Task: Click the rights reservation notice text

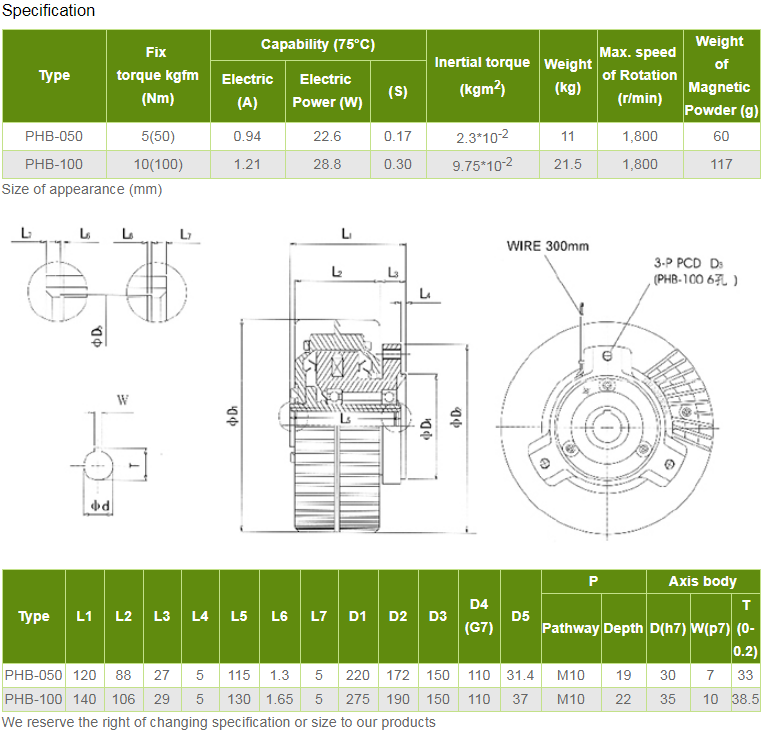Action: click(x=219, y=722)
